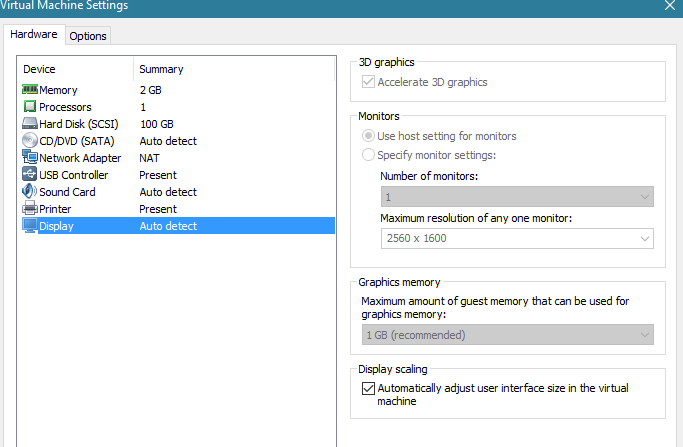Click the Printer device icon
683x447 pixels.
click(30, 208)
